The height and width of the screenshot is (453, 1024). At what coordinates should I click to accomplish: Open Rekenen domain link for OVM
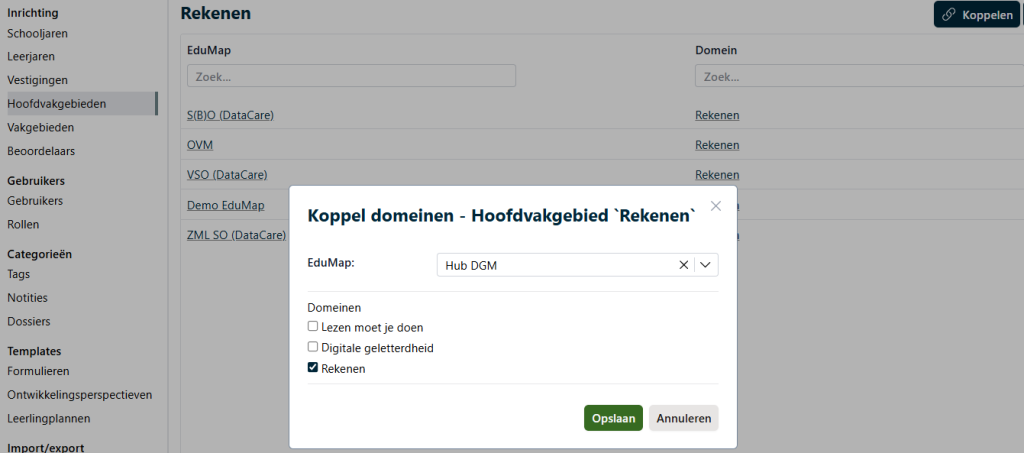[717, 145]
